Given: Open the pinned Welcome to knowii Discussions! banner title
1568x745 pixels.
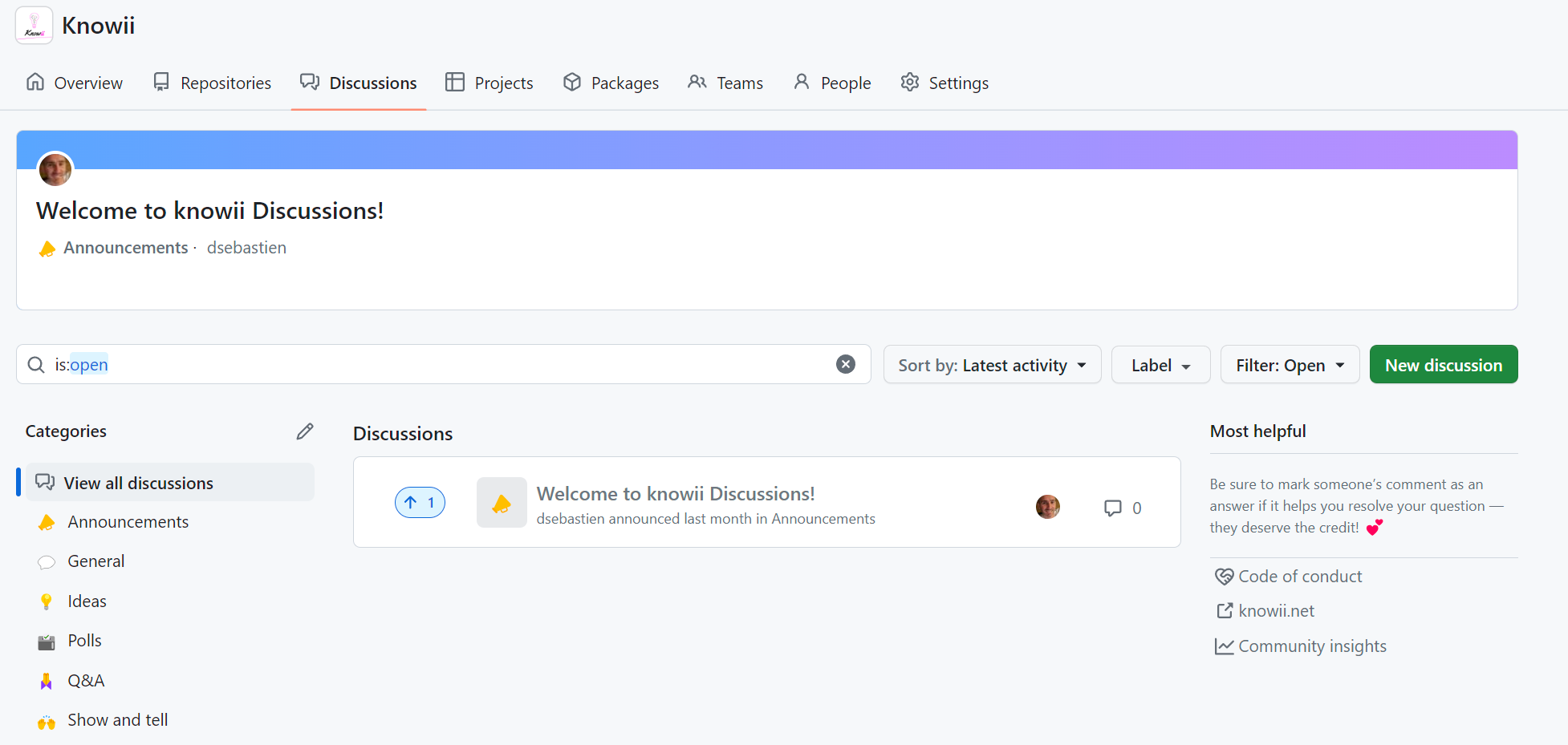Looking at the screenshot, I should (210, 210).
